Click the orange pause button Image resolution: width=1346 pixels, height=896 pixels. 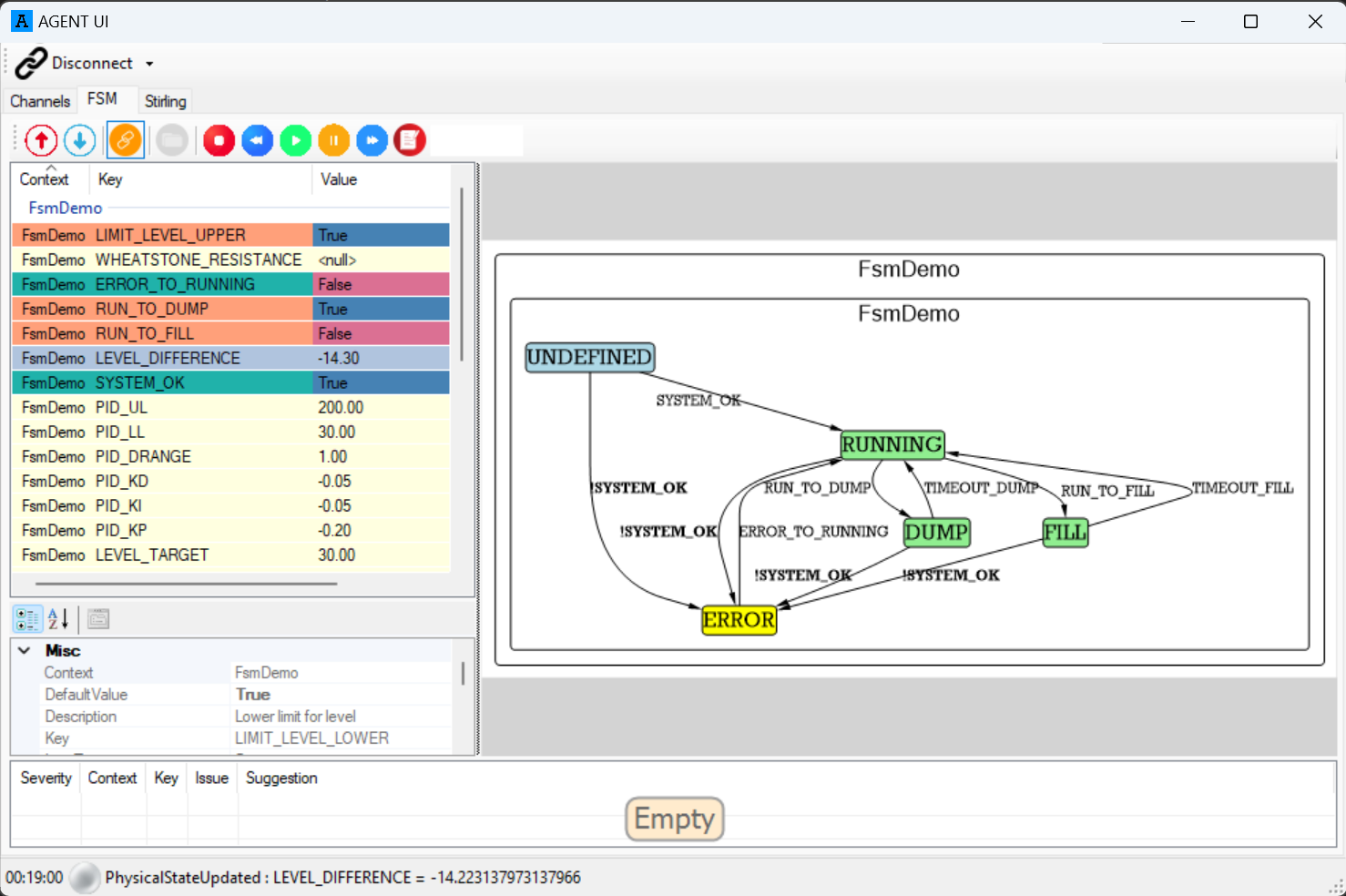pyautogui.click(x=334, y=140)
